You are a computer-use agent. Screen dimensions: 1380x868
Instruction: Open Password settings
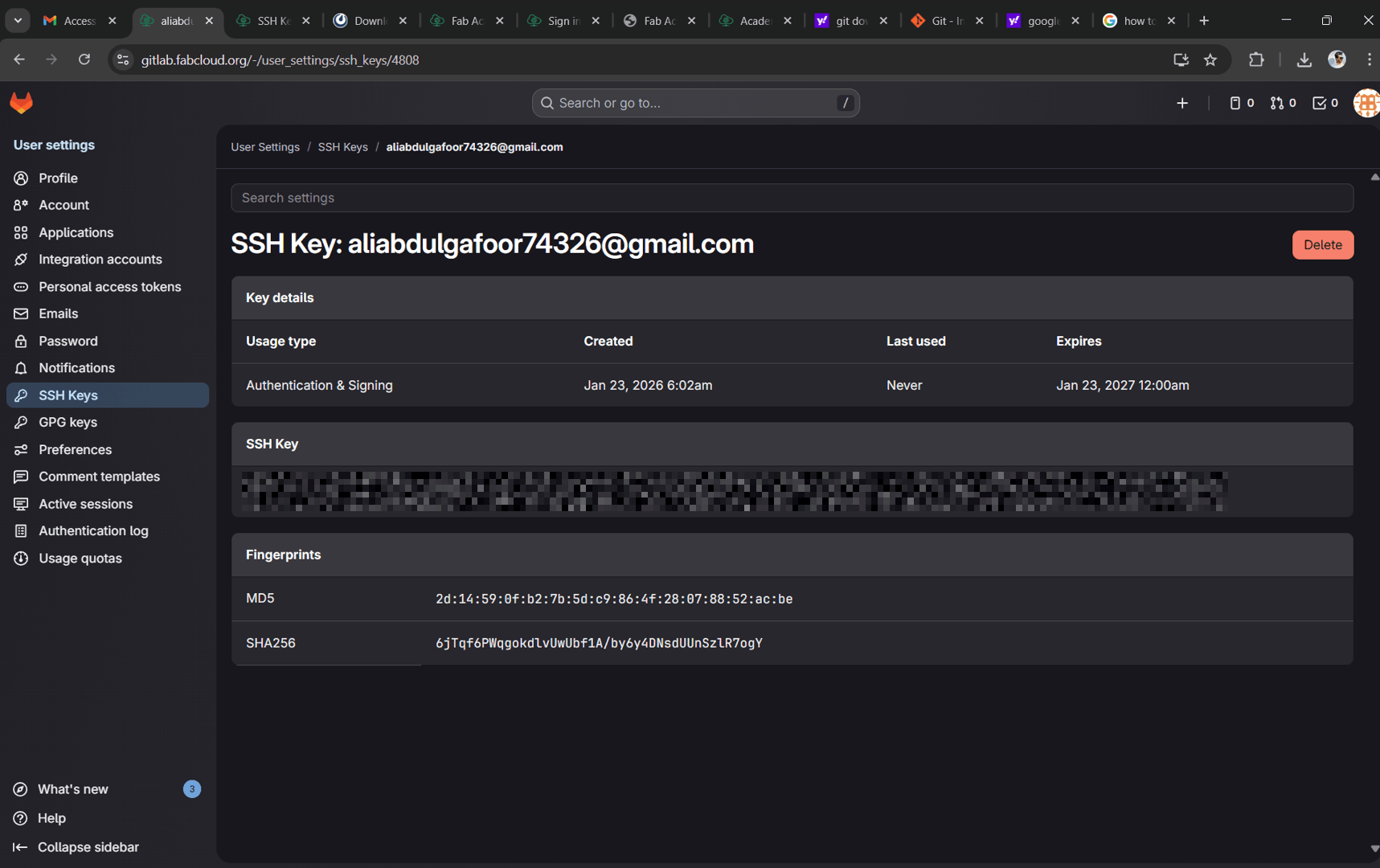click(x=108, y=341)
